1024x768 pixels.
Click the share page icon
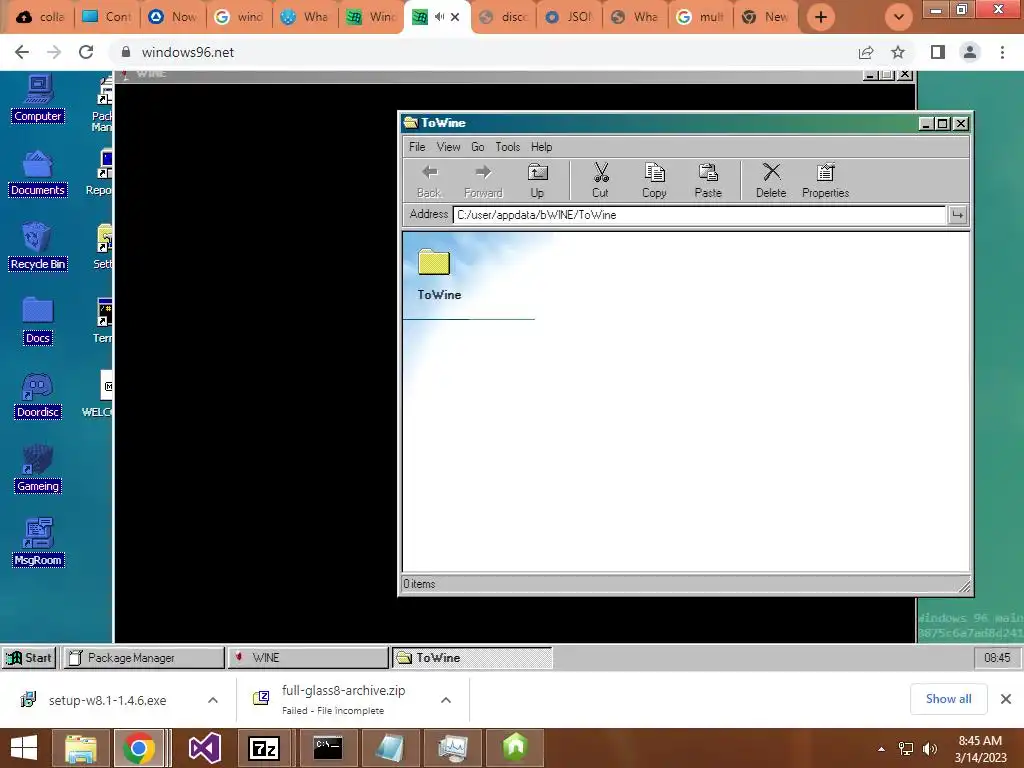(x=866, y=52)
